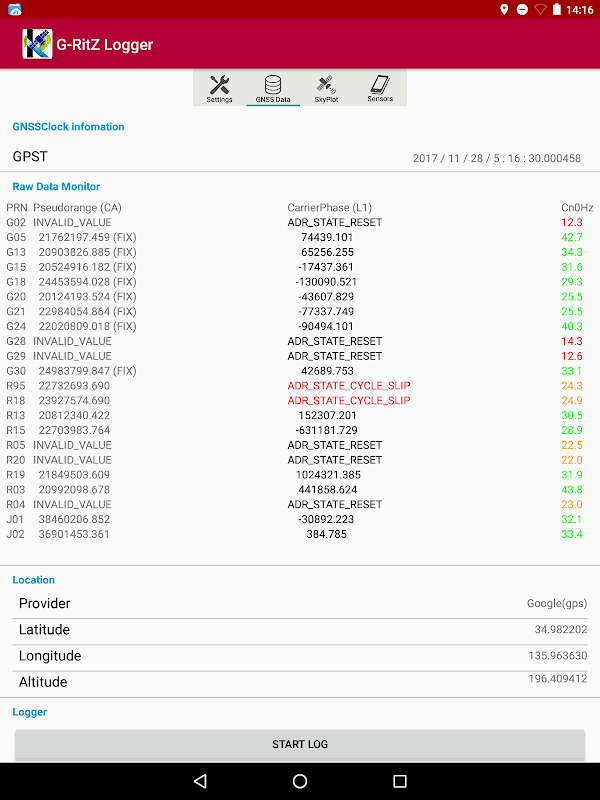
Task: Tap latitude value 34.982202
Action: (561, 630)
